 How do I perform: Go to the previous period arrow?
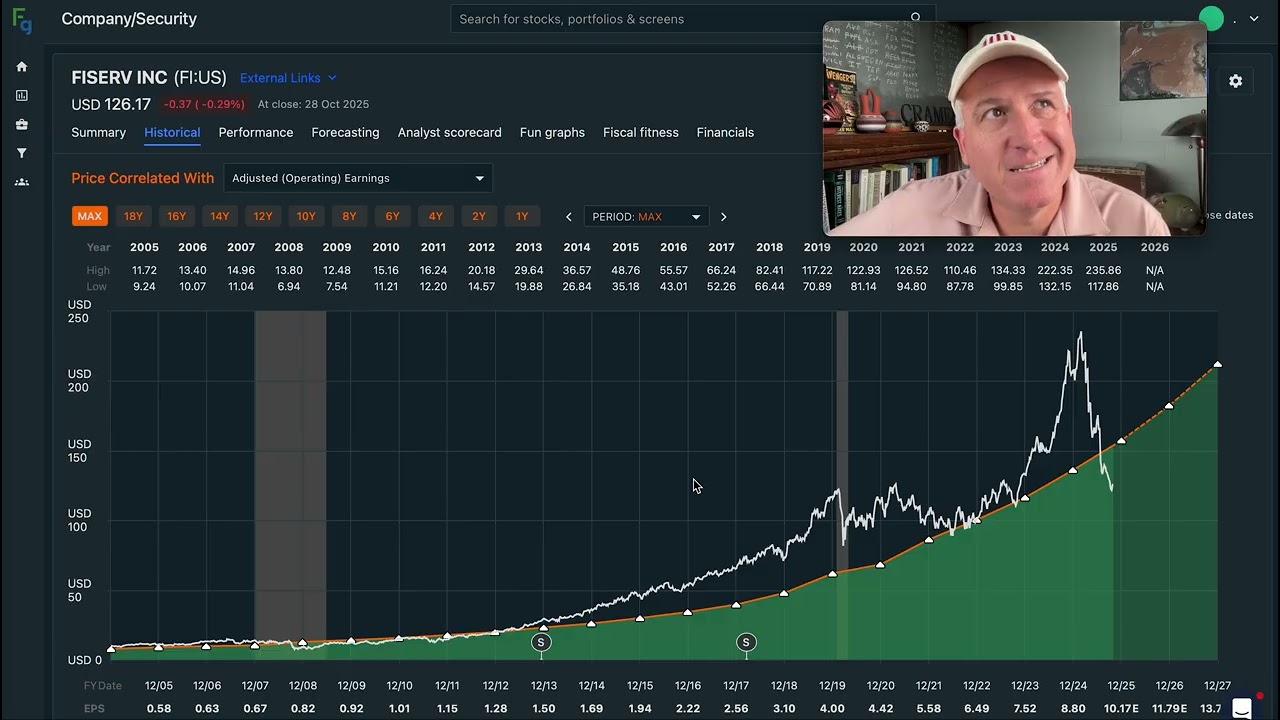click(569, 217)
